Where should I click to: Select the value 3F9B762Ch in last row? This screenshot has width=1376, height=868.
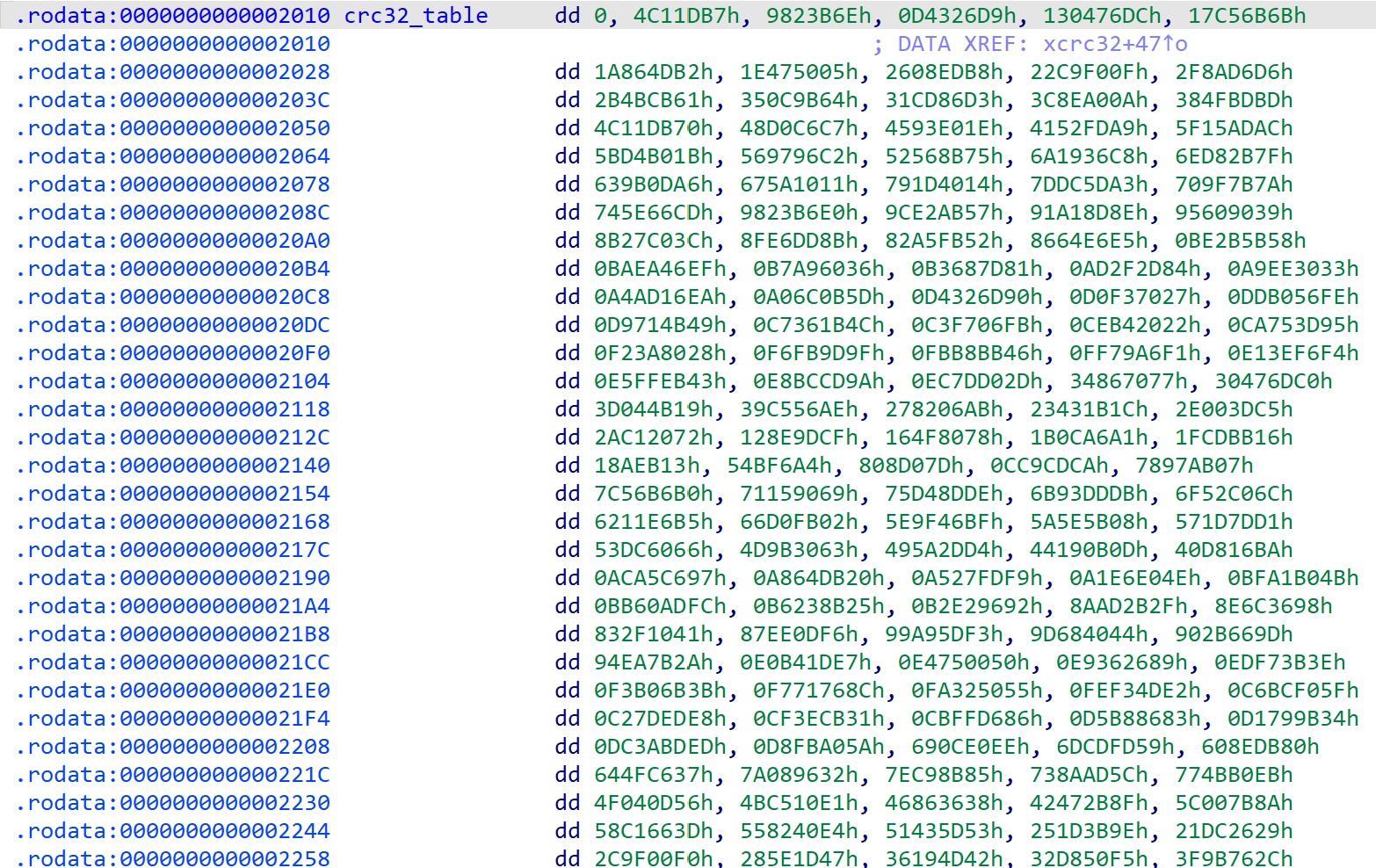(1234, 857)
